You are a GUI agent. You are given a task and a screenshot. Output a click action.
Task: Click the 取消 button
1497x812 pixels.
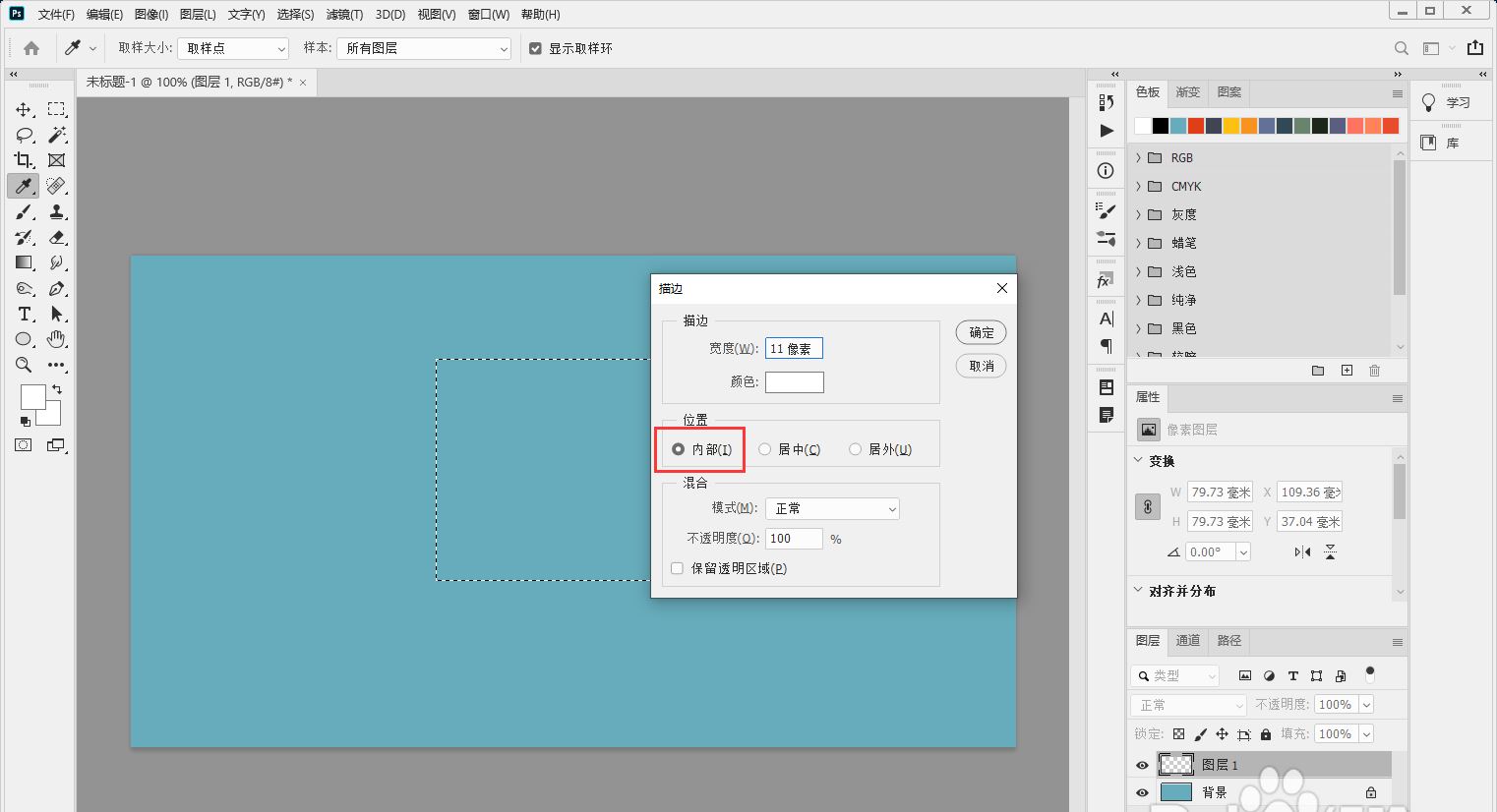pyautogui.click(x=982, y=366)
